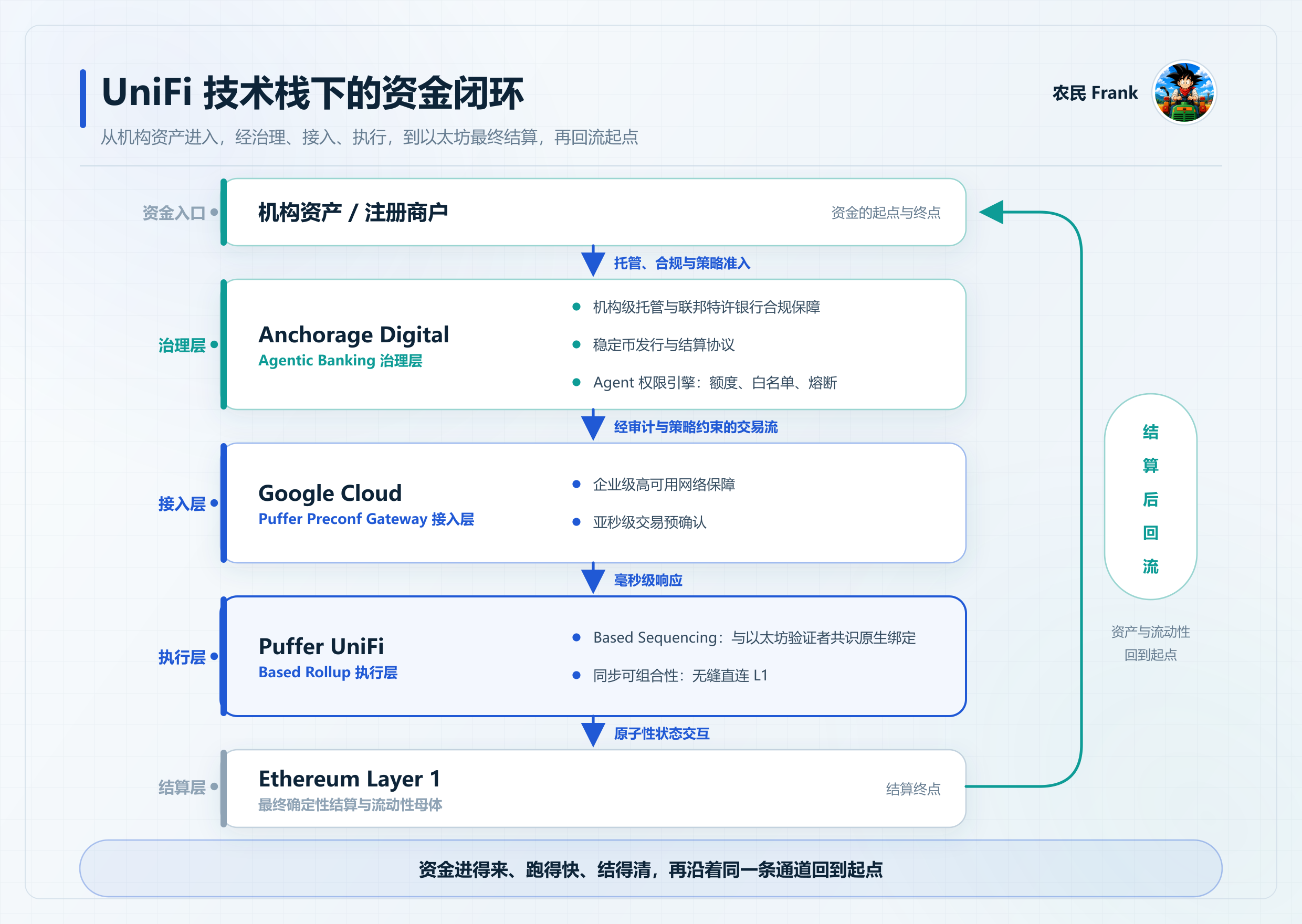Select the bullet 亚秒级交易预确认
Viewport: 1302px width, 924px height.
649,522
